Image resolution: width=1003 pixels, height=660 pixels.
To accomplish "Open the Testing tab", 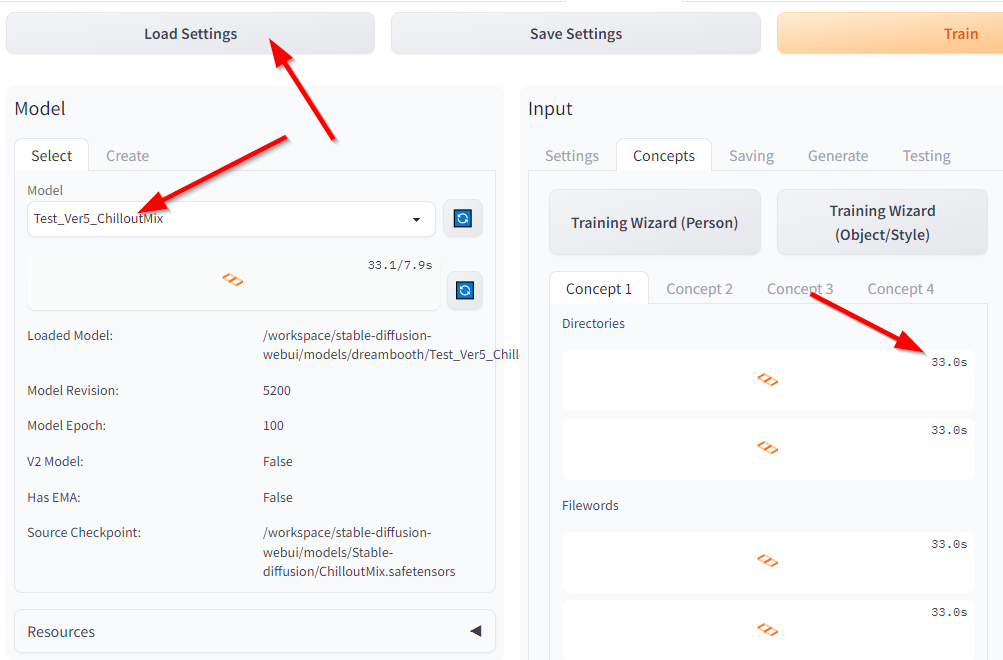I will tap(926, 155).
